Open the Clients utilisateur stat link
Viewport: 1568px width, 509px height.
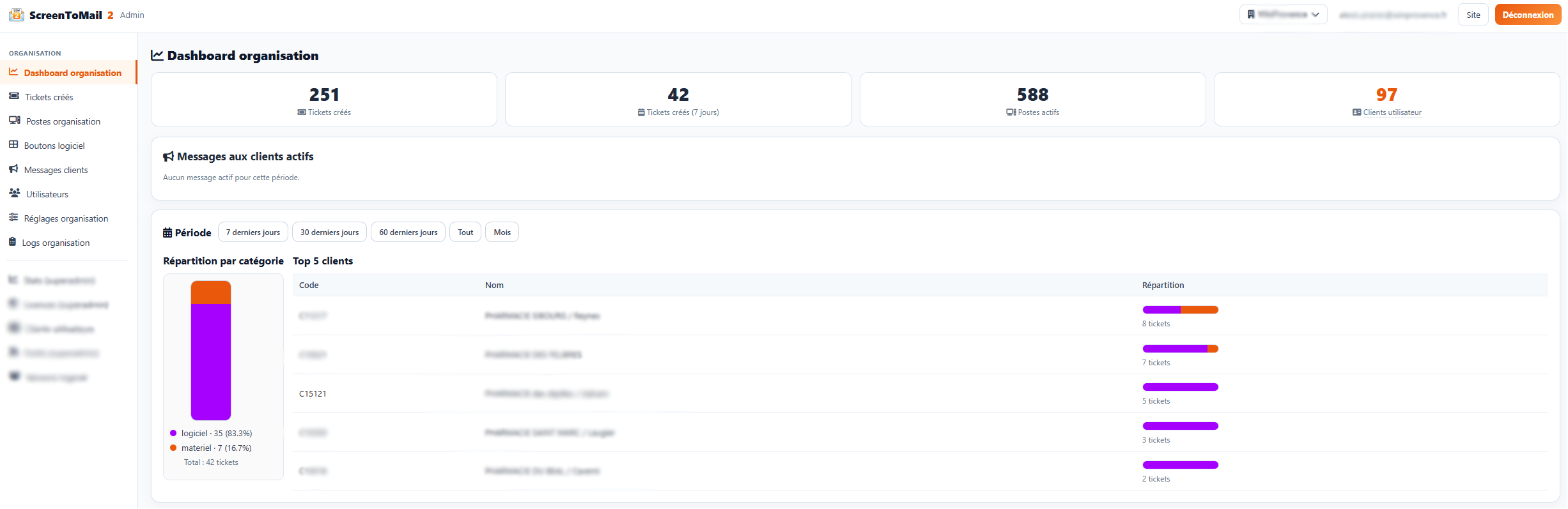click(x=1392, y=112)
